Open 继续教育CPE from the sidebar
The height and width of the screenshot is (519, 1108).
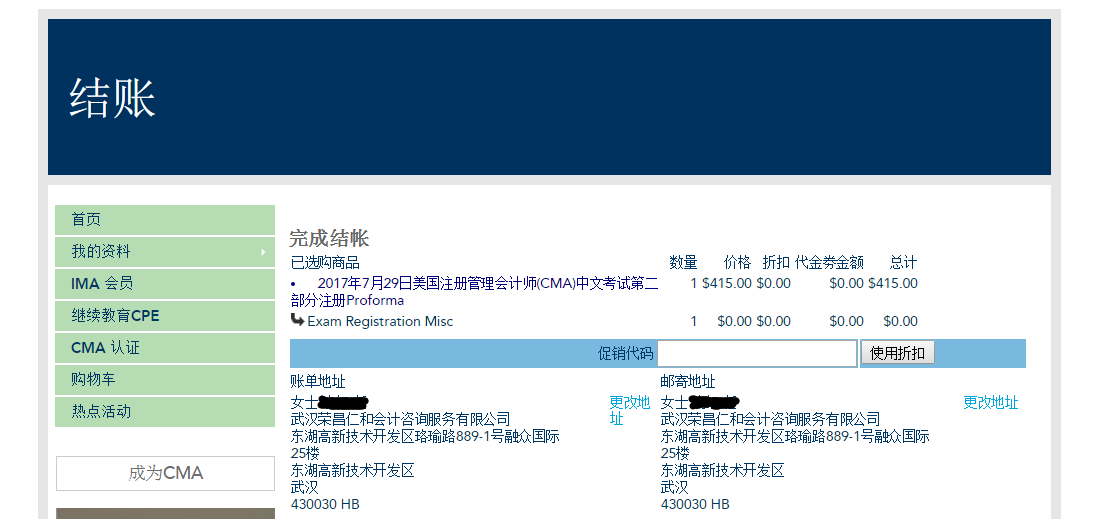point(115,316)
